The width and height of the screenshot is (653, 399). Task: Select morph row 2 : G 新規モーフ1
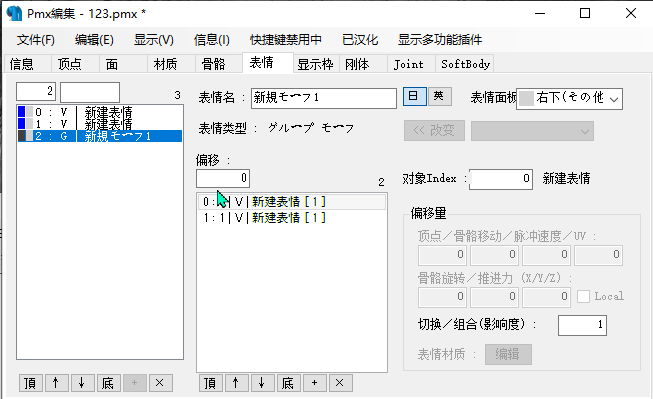(100, 136)
